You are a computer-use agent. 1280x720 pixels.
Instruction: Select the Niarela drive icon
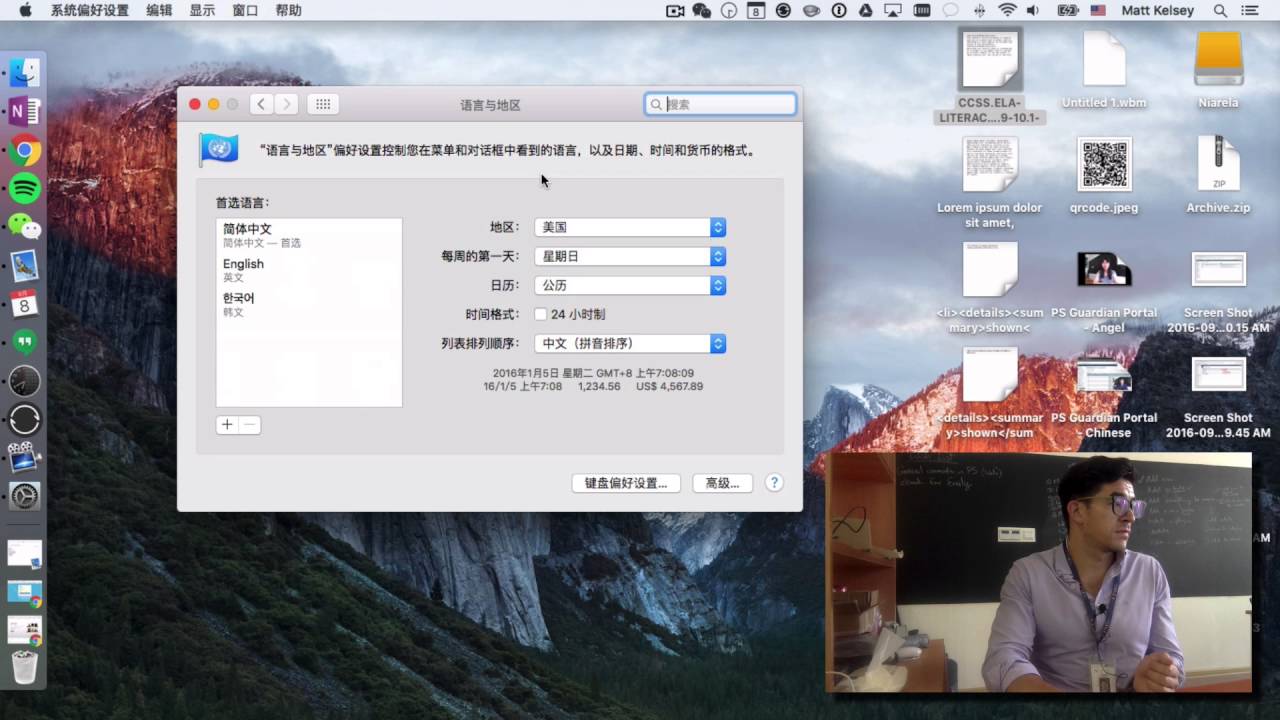(1218, 70)
